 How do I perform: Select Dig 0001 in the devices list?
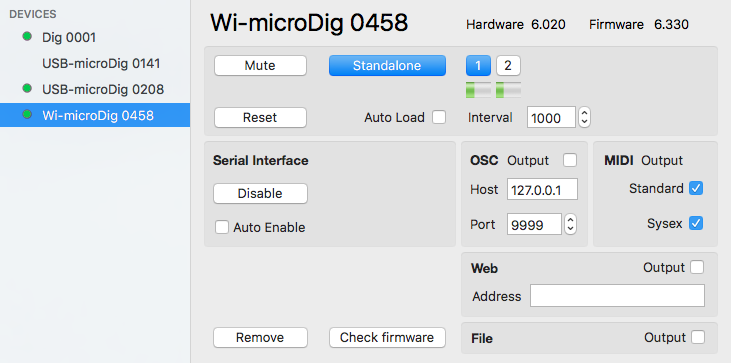[x=95, y=37]
